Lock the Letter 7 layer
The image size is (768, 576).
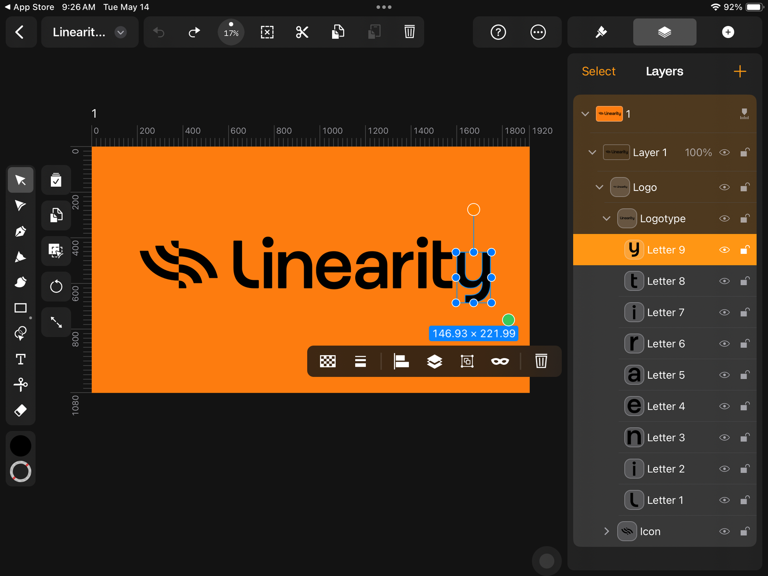pos(744,312)
